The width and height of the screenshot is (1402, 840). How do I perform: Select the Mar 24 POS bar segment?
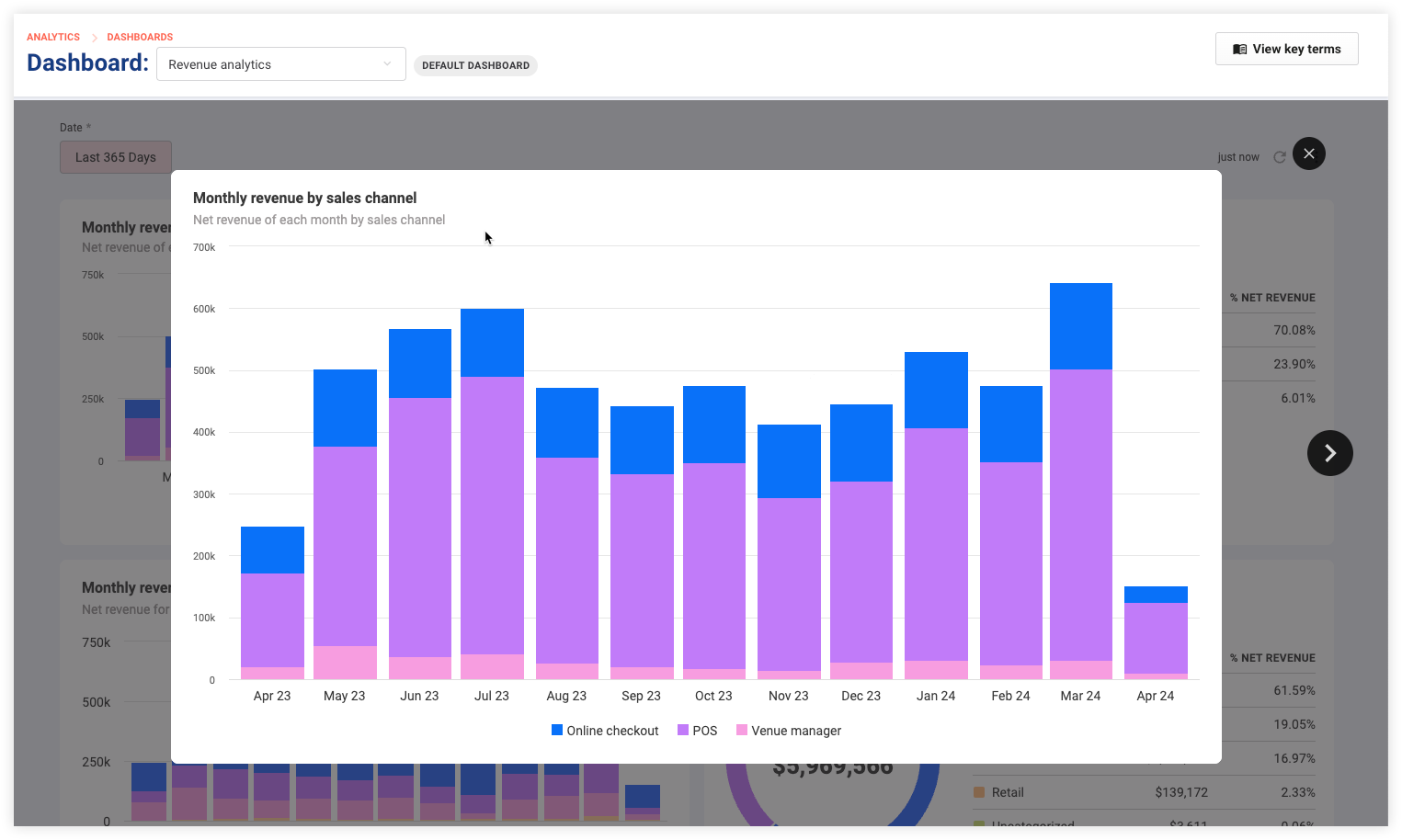(1081, 515)
